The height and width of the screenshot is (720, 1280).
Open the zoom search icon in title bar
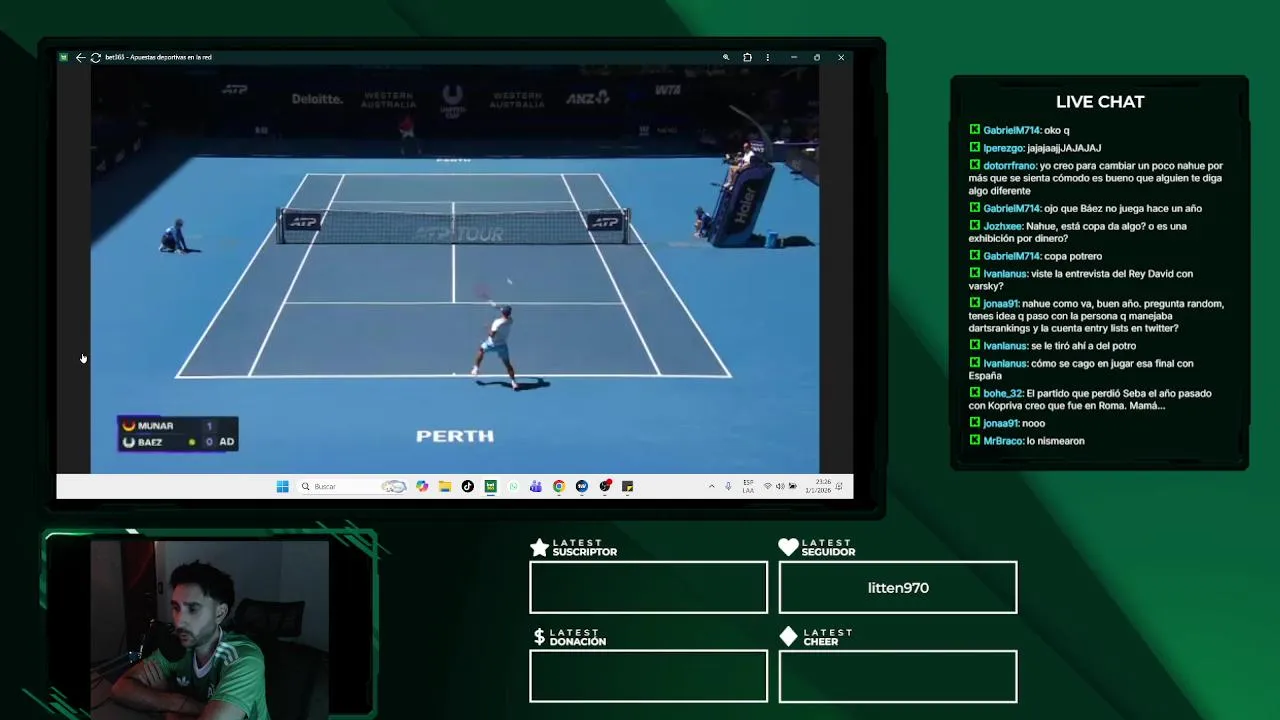(x=726, y=57)
